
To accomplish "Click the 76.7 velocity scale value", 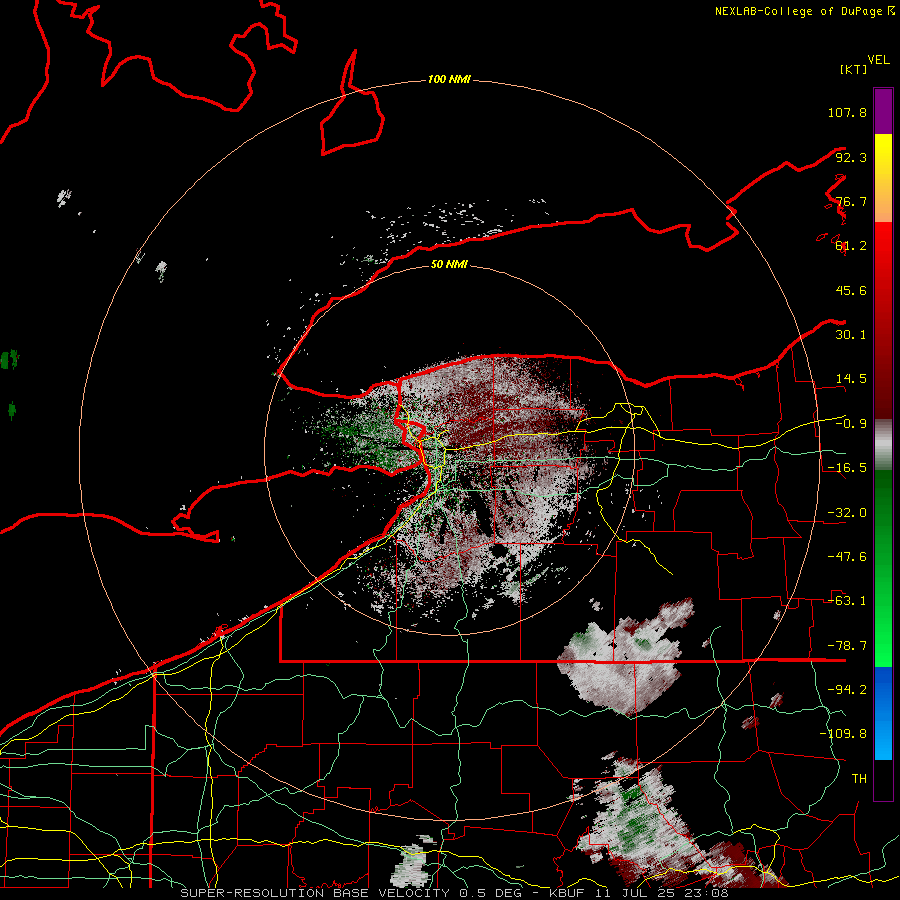I will 851,201.
